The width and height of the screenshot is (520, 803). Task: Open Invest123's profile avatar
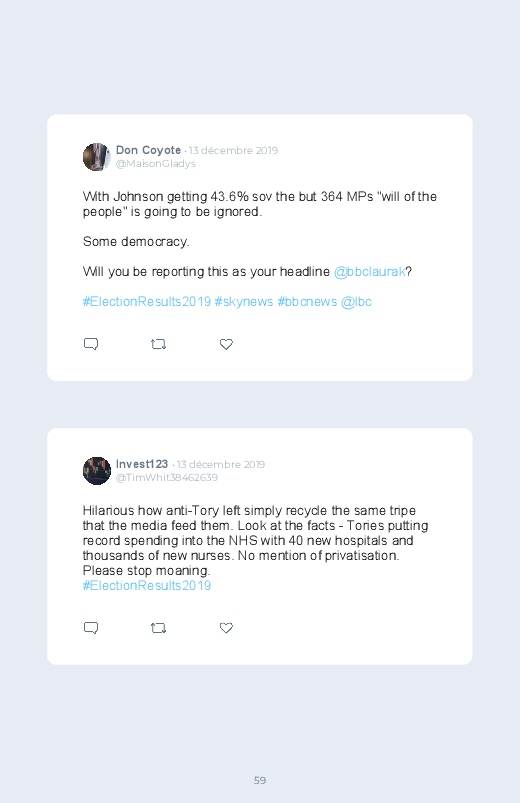97,471
